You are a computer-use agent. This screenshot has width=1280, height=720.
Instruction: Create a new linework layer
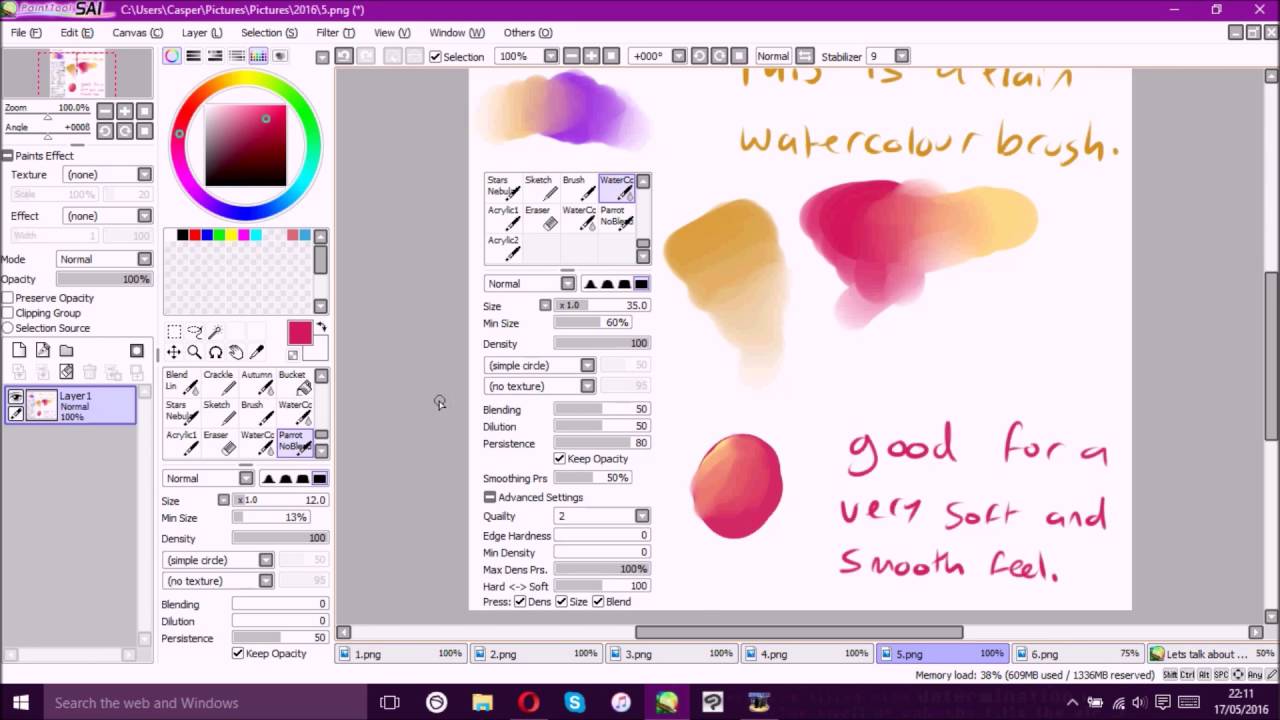[43, 350]
